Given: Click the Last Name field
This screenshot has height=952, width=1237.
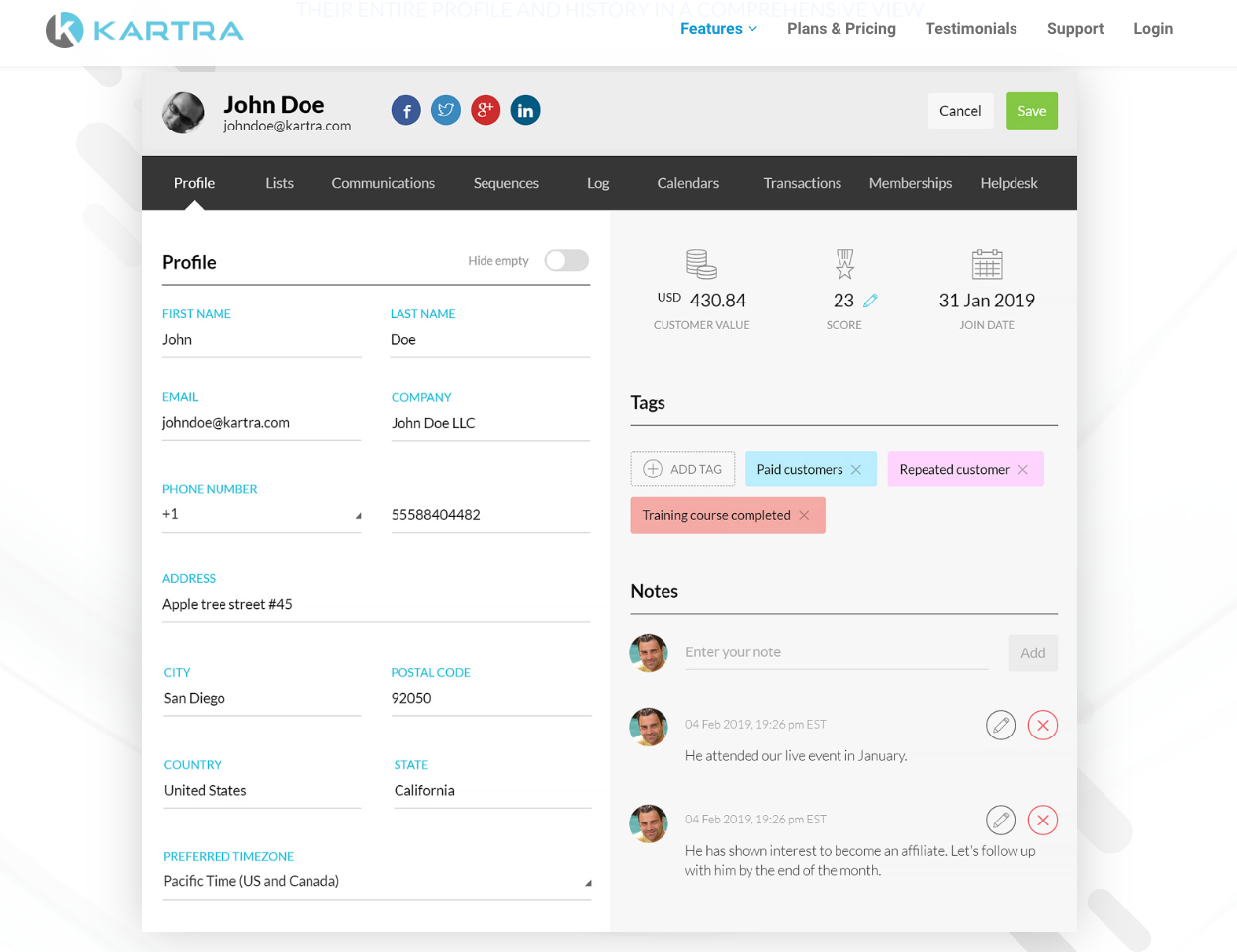Looking at the screenshot, I should coord(490,340).
